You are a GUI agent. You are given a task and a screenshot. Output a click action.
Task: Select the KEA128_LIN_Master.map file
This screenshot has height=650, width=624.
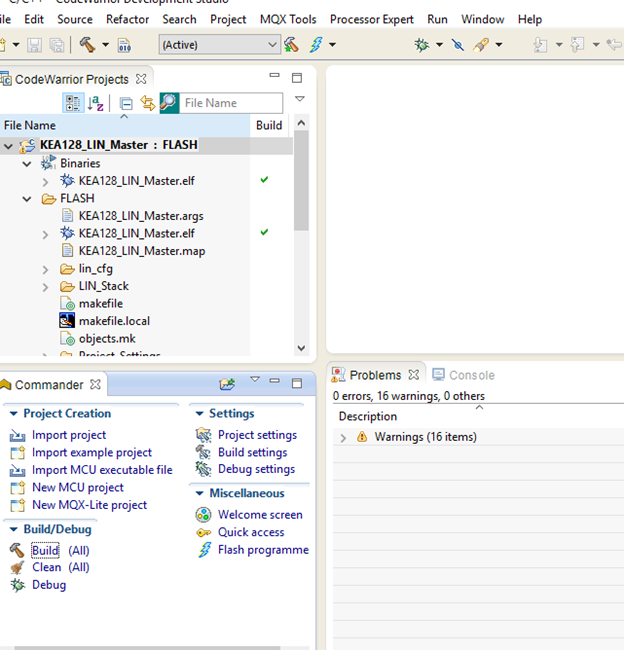tap(142, 251)
